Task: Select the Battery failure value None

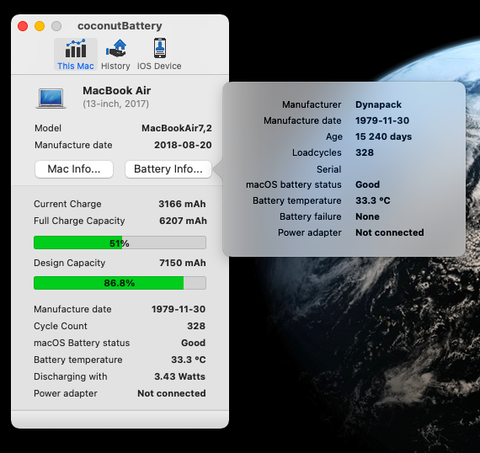Action: [367, 217]
